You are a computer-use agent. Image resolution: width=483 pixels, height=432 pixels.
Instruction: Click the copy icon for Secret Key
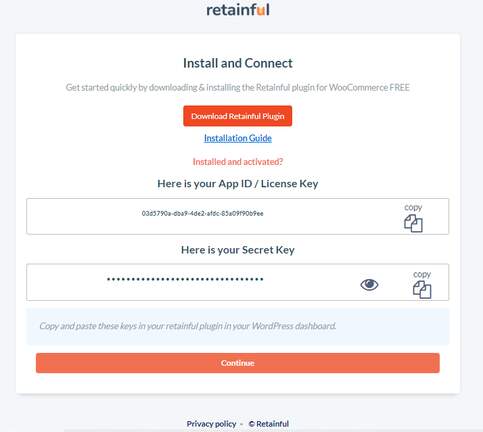click(422, 290)
